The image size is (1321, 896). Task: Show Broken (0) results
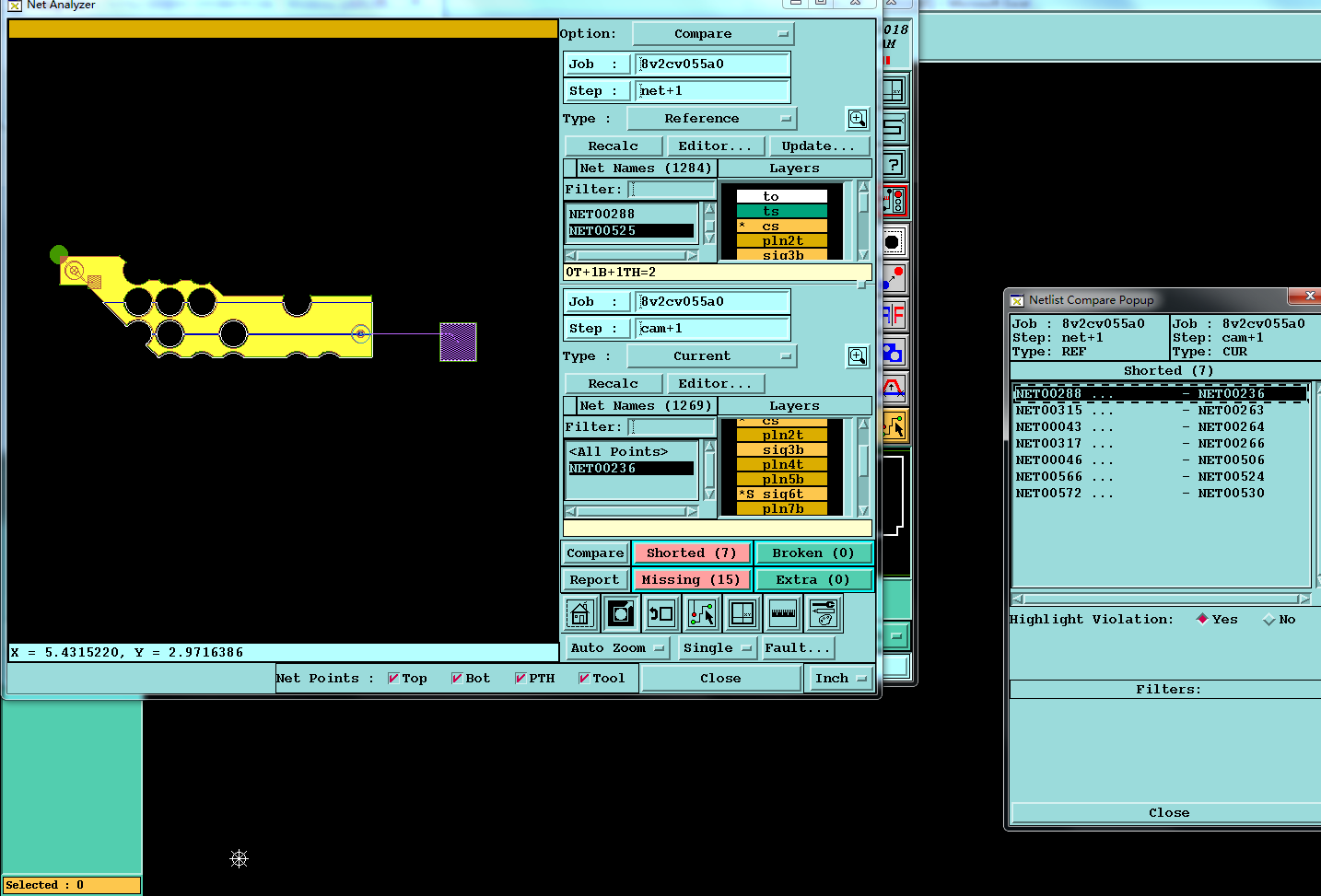[813, 553]
